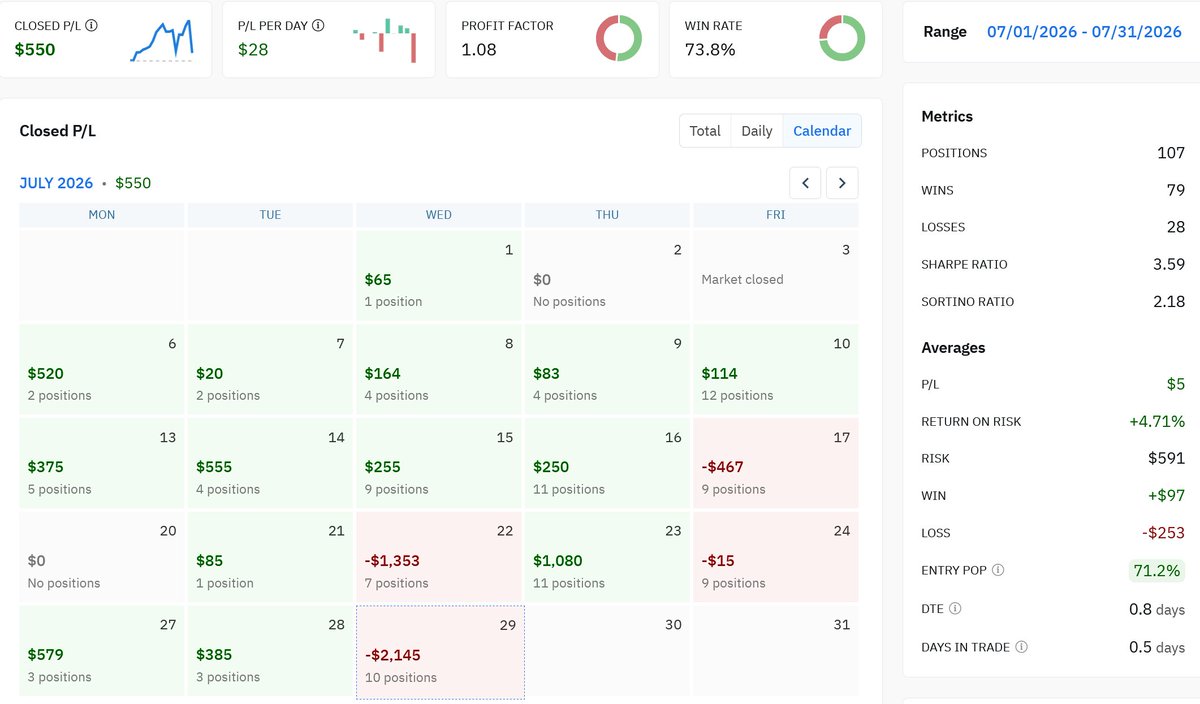Screen dimensions: 1200x704
Task: Click the Sortino Ratio value 2.18
Action: tap(1169, 301)
